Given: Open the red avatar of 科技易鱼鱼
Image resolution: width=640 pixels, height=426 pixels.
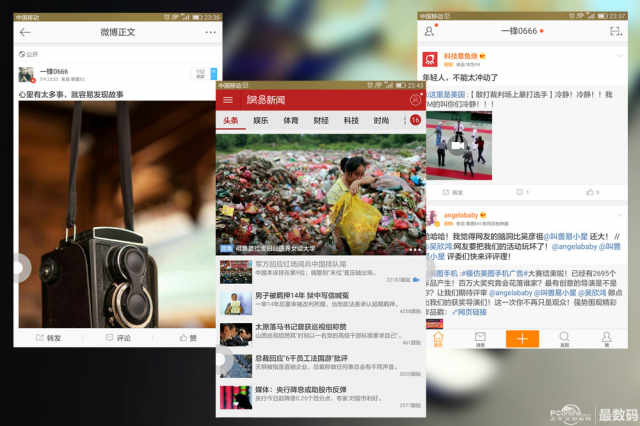Looking at the screenshot, I should click(x=430, y=60).
